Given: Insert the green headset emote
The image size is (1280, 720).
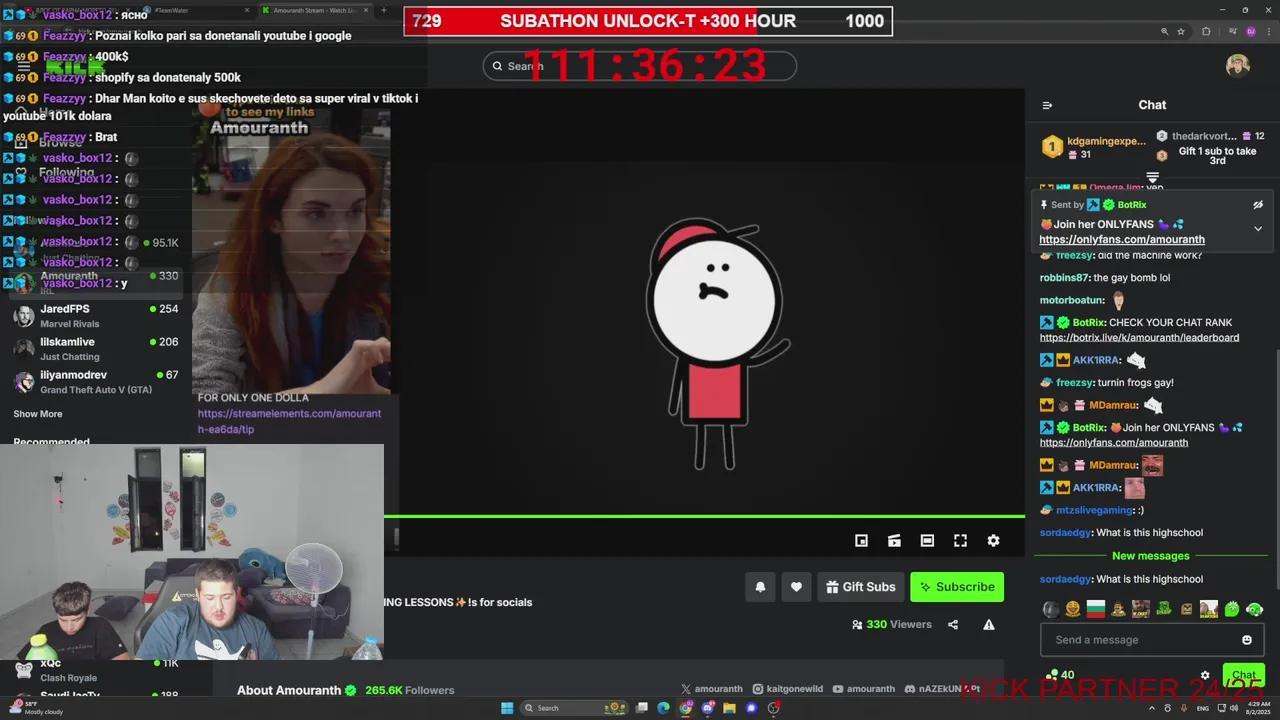Looking at the screenshot, I should point(1254,609).
